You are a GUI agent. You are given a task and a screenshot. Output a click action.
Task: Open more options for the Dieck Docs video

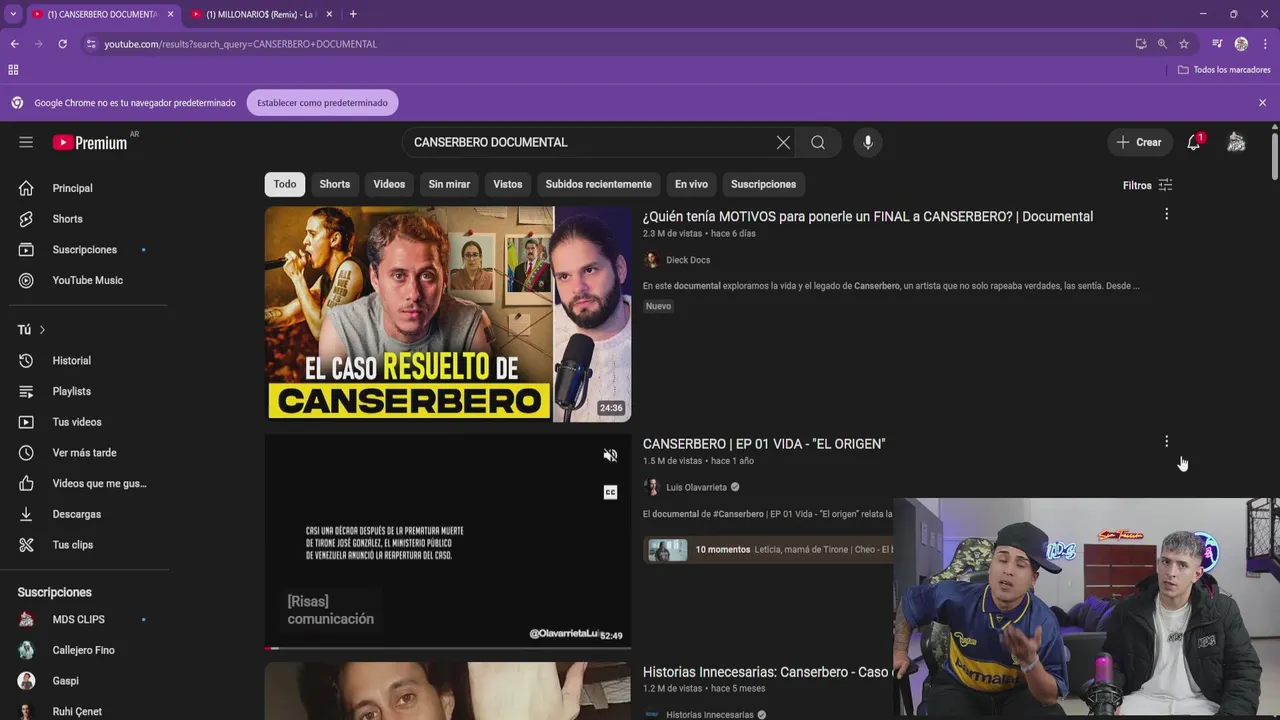[1166, 214]
